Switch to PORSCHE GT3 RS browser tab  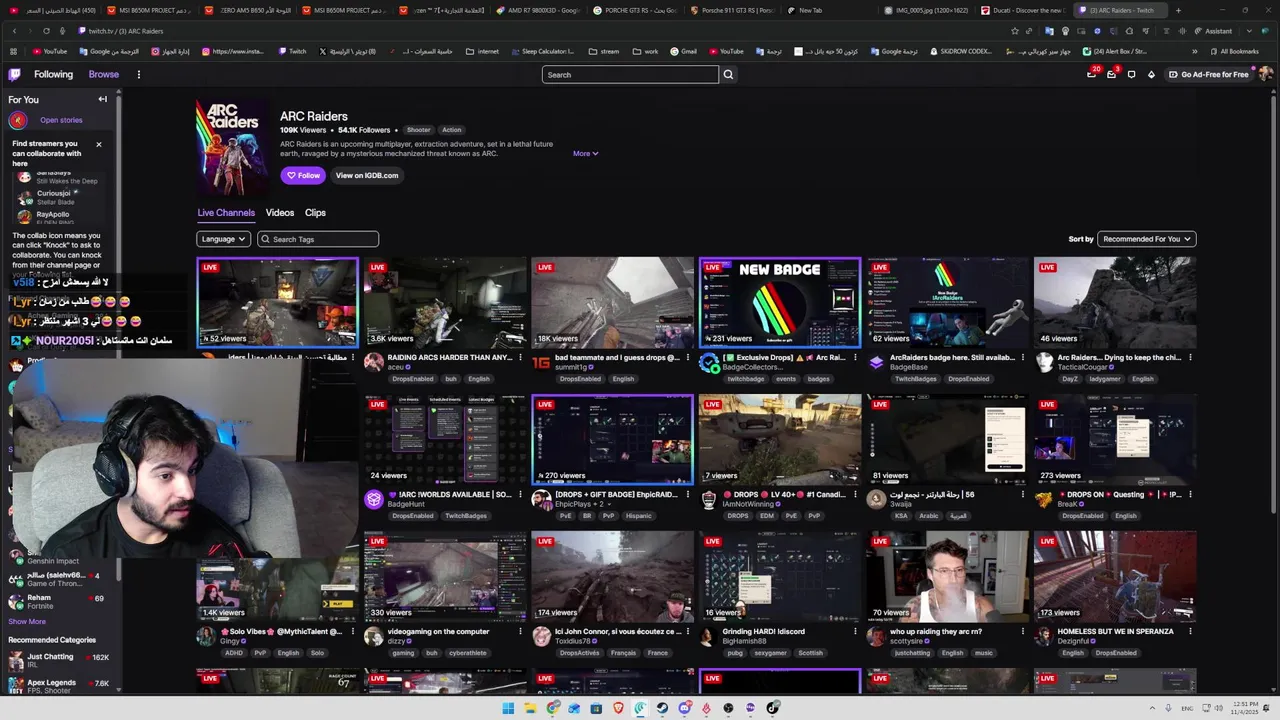click(x=635, y=10)
